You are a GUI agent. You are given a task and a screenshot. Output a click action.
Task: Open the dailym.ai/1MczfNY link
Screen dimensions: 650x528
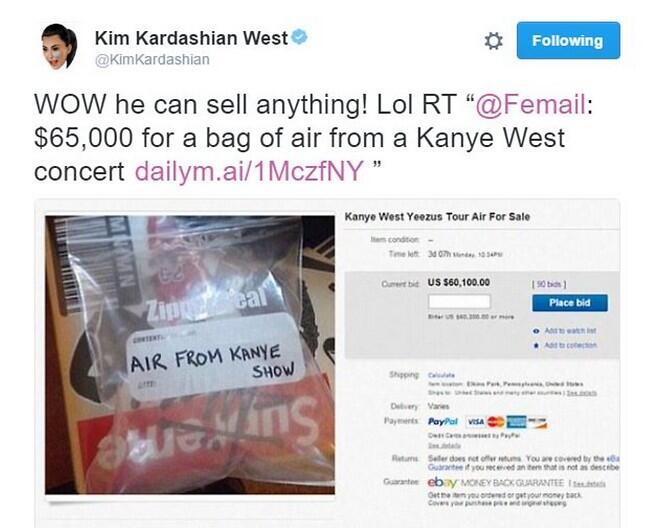click(250, 170)
